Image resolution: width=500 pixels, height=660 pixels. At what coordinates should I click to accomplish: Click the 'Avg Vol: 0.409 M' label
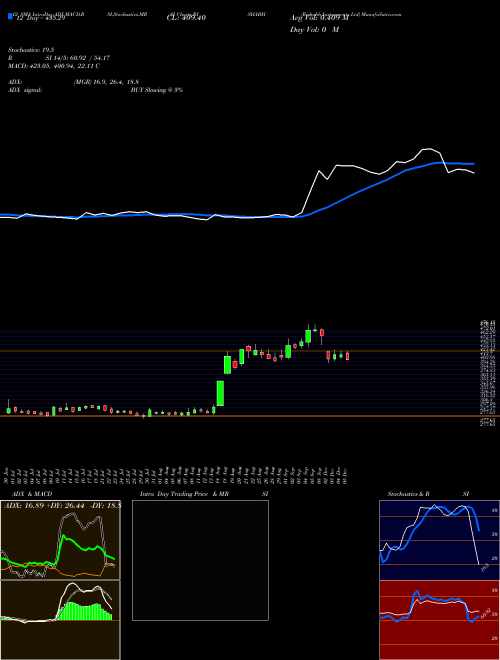(319, 18)
